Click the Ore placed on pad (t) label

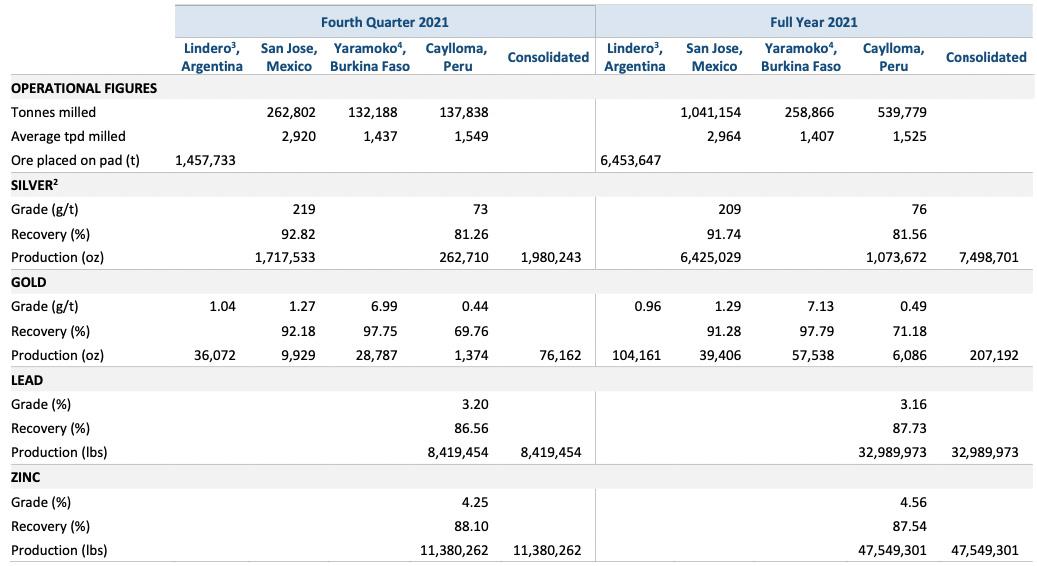pyautogui.click(x=75, y=160)
